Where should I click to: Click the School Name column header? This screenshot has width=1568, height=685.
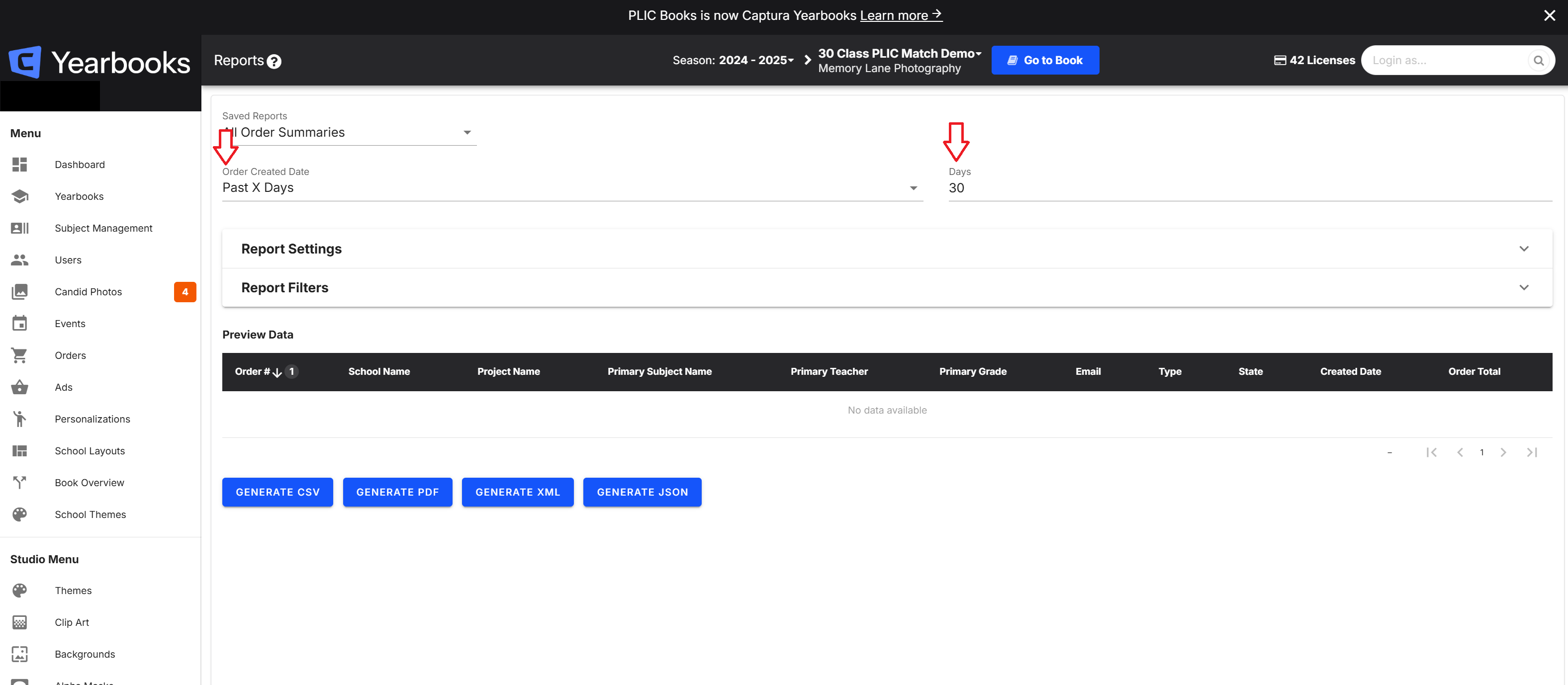pyautogui.click(x=379, y=372)
